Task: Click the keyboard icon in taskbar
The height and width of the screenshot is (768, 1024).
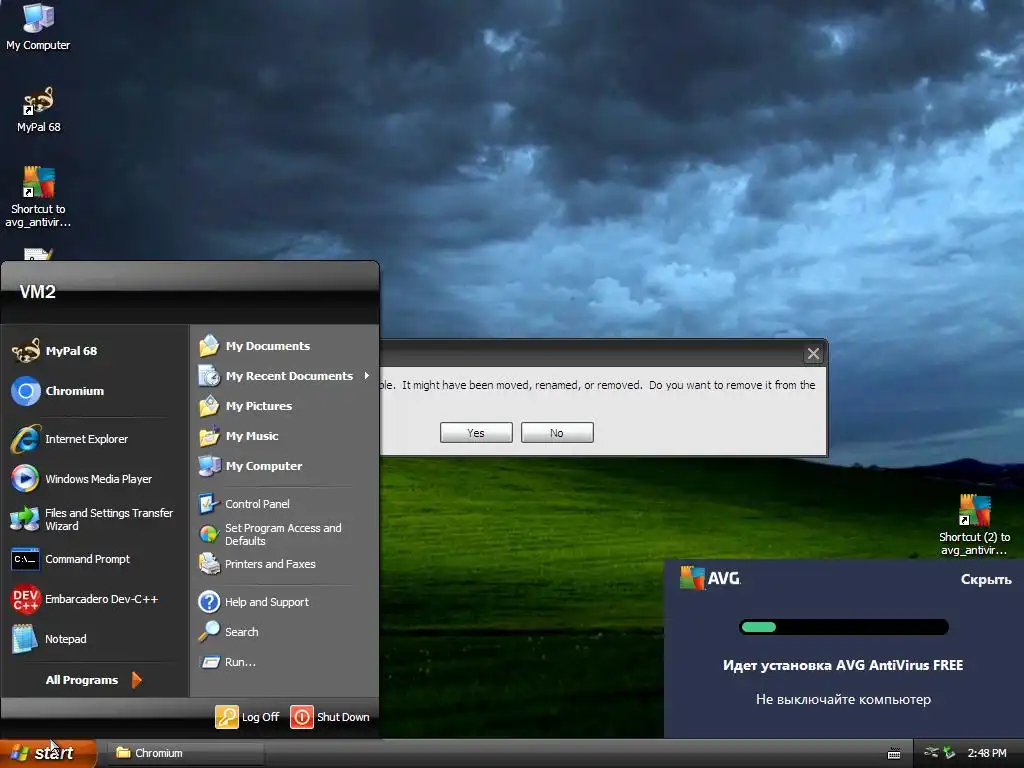Action: [x=894, y=754]
